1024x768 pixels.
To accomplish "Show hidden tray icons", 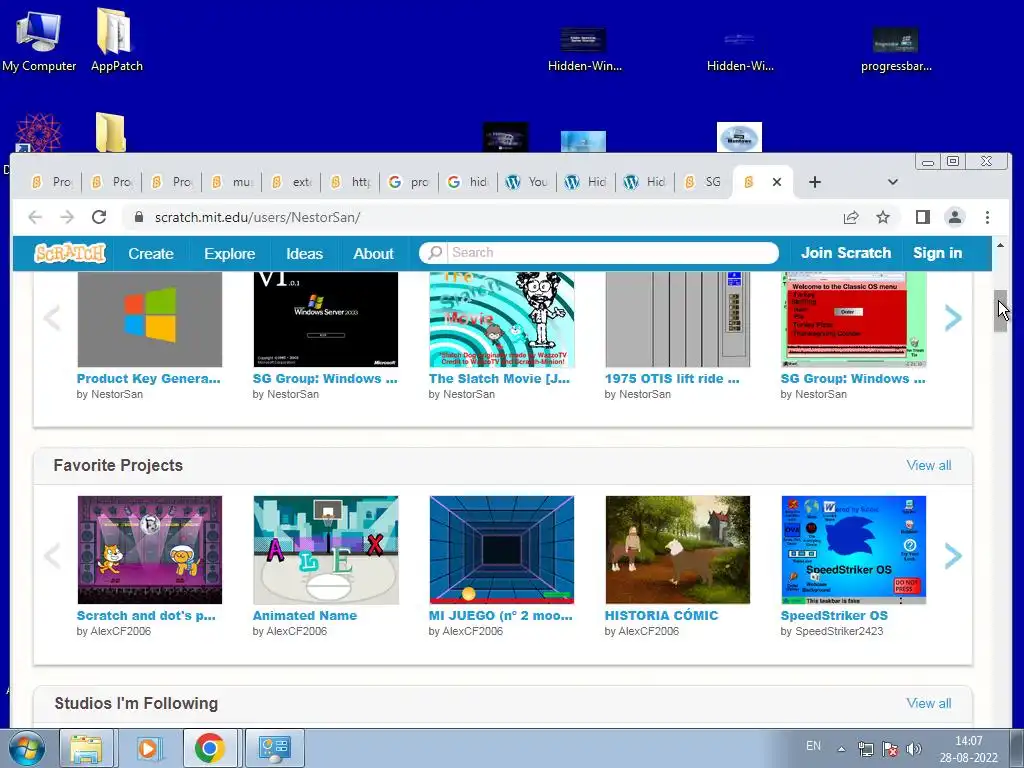I will pos(841,749).
